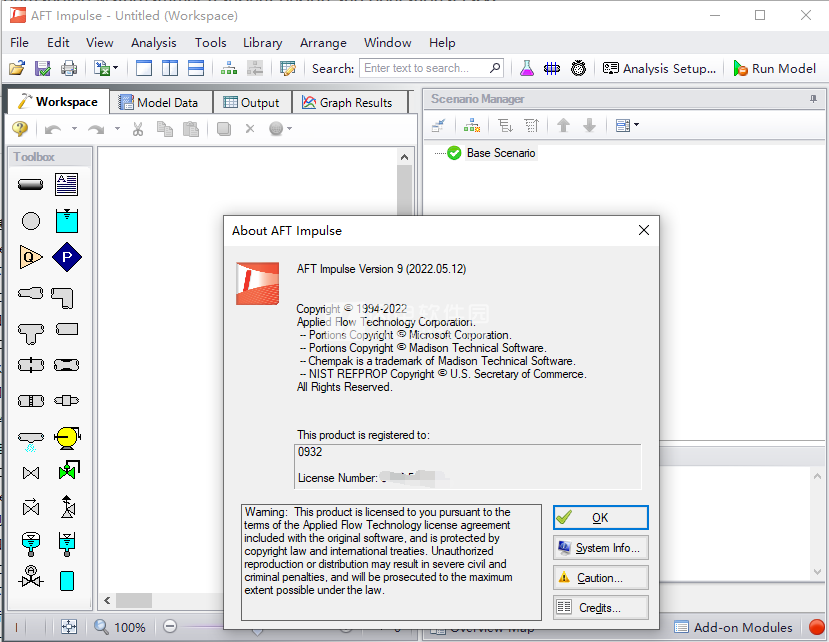Select the Surge Tank junction icon
This screenshot has width=829, height=642.
click(x=67, y=545)
